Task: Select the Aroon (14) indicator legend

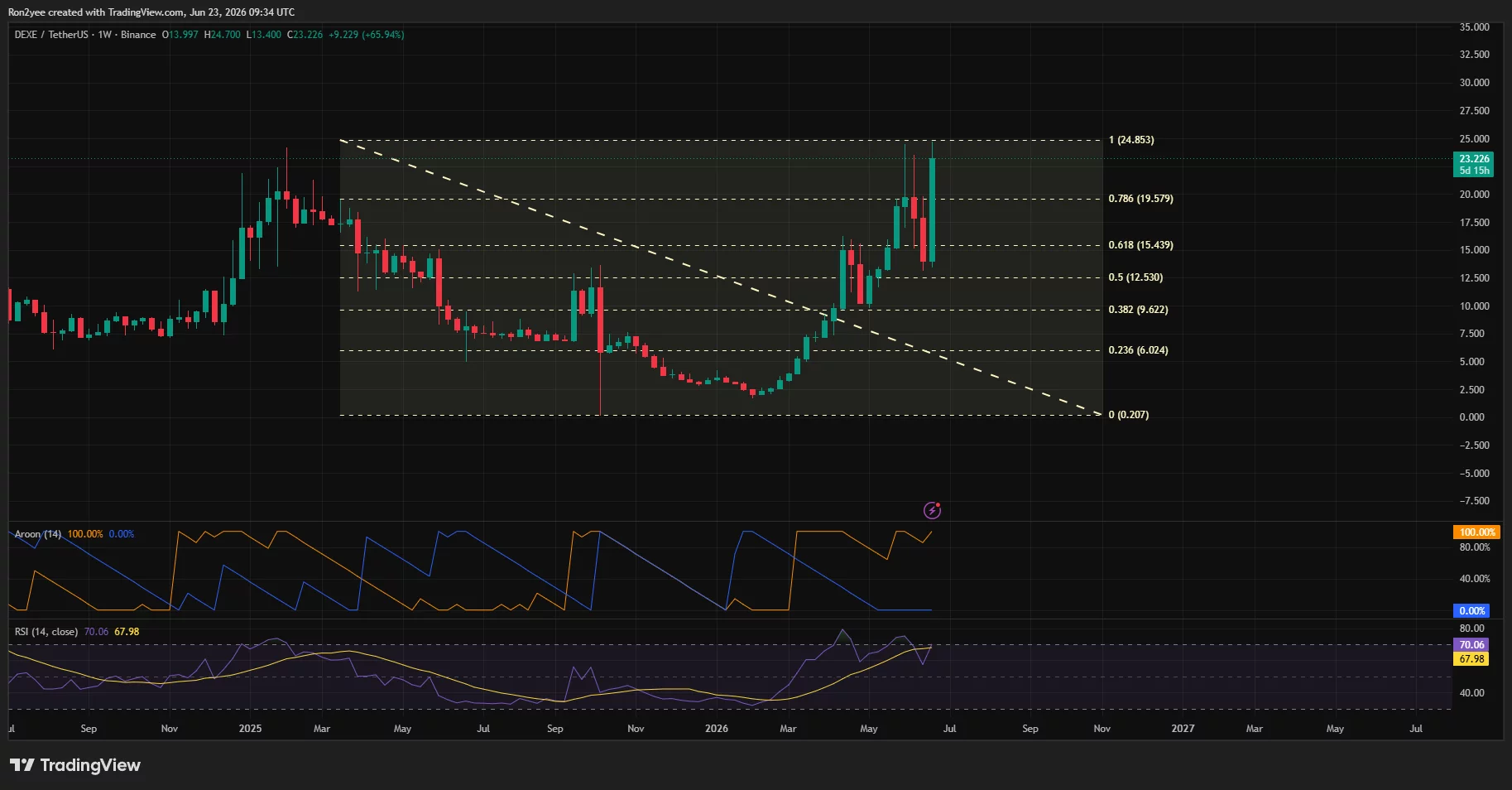Action: coord(38,534)
